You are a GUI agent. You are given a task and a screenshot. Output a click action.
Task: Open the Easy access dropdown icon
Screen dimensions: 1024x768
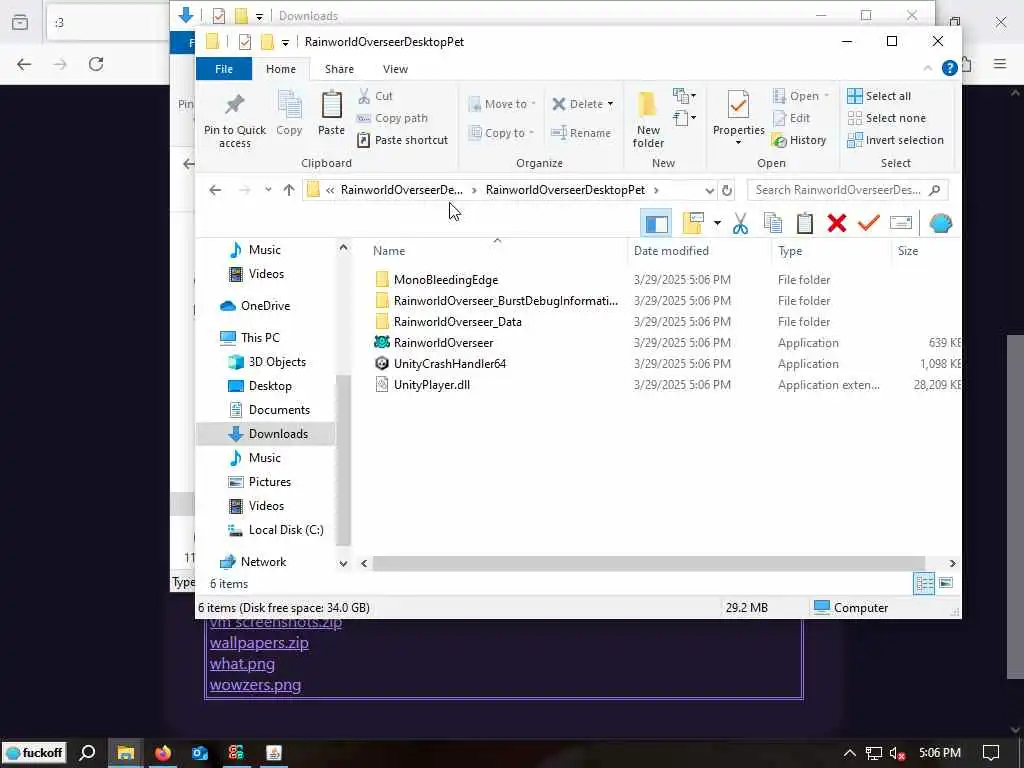pos(684,118)
